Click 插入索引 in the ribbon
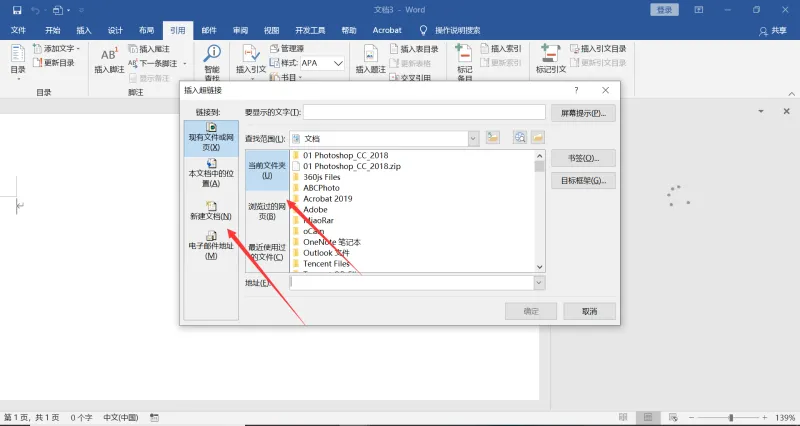Viewport: 800px width, 426px height. click(x=501, y=48)
